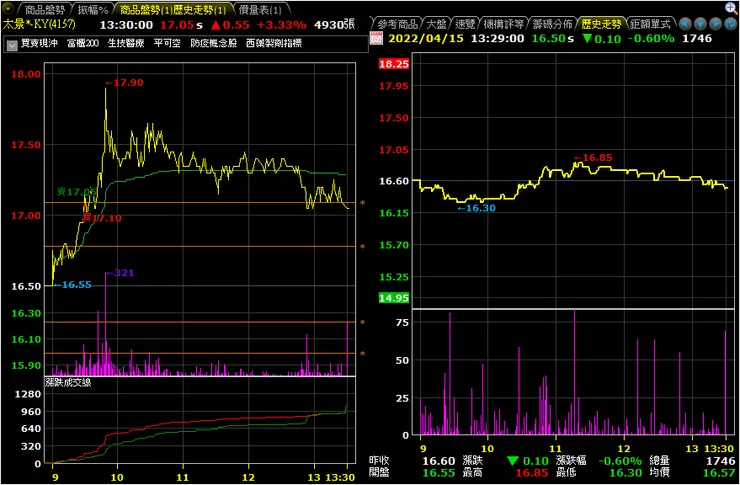Open the 振幅% tab
The width and height of the screenshot is (740, 485).
pos(93,9)
